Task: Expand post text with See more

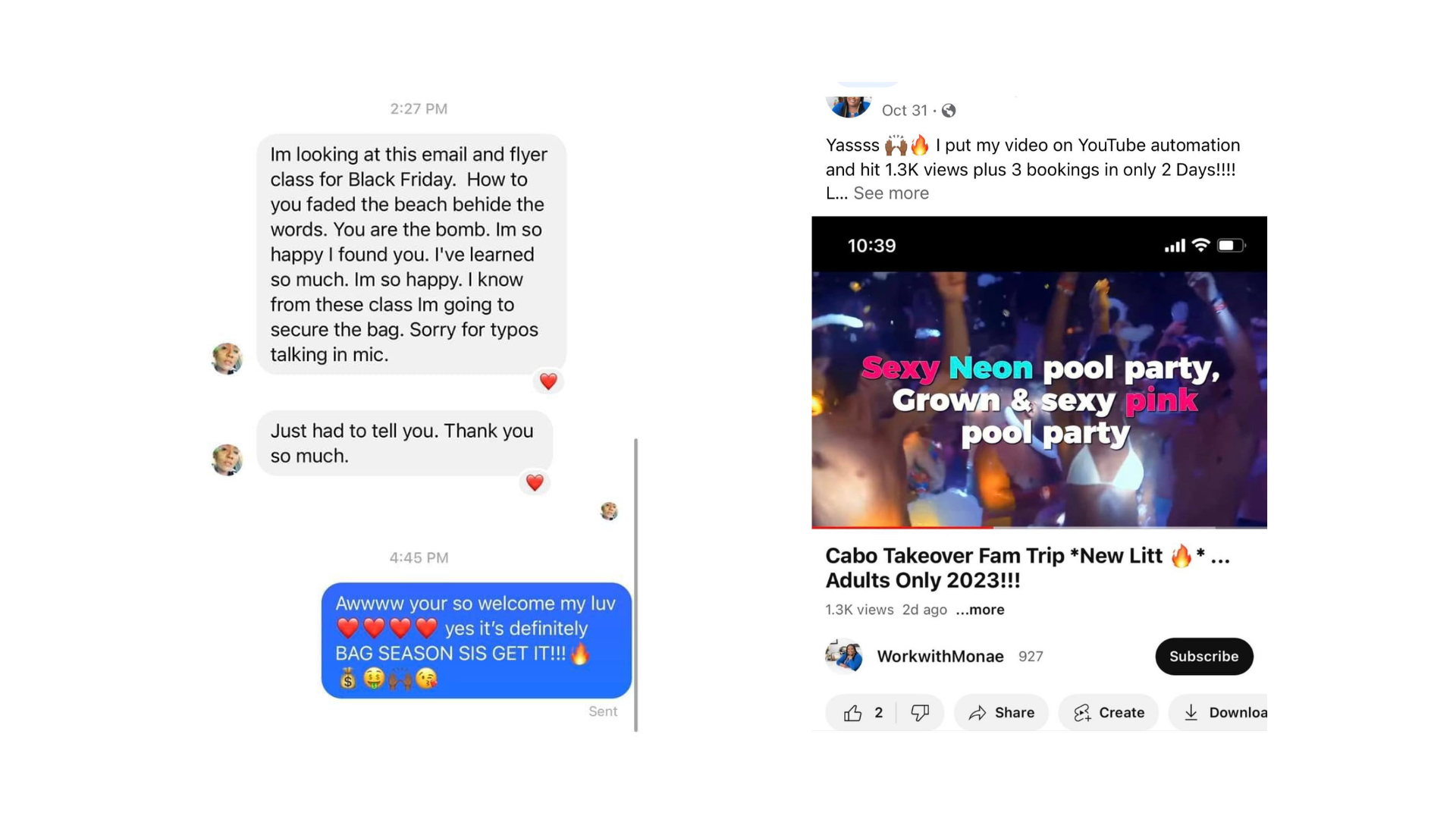Action: pos(891,193)
